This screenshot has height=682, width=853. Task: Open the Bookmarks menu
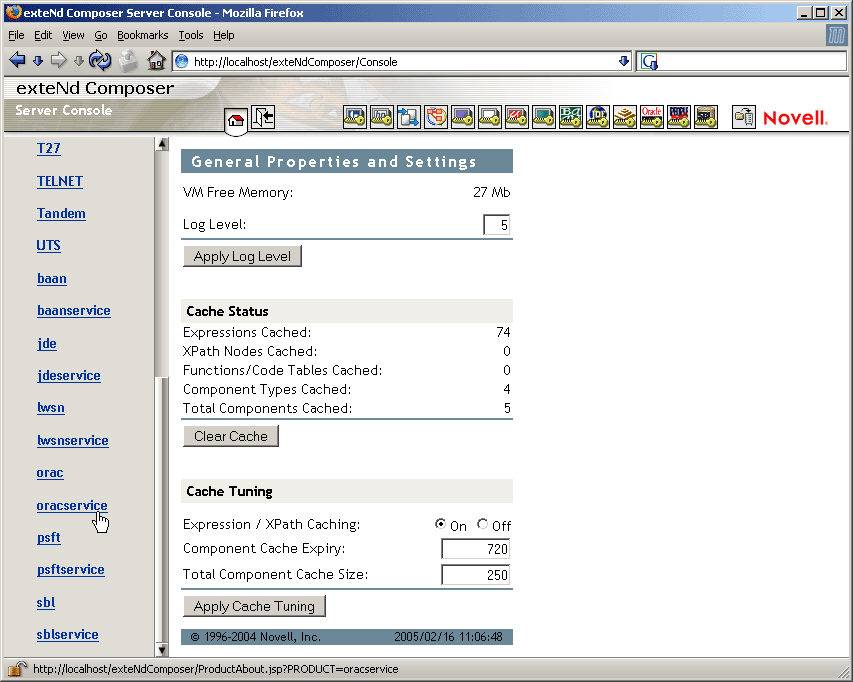tap(143, 35)
